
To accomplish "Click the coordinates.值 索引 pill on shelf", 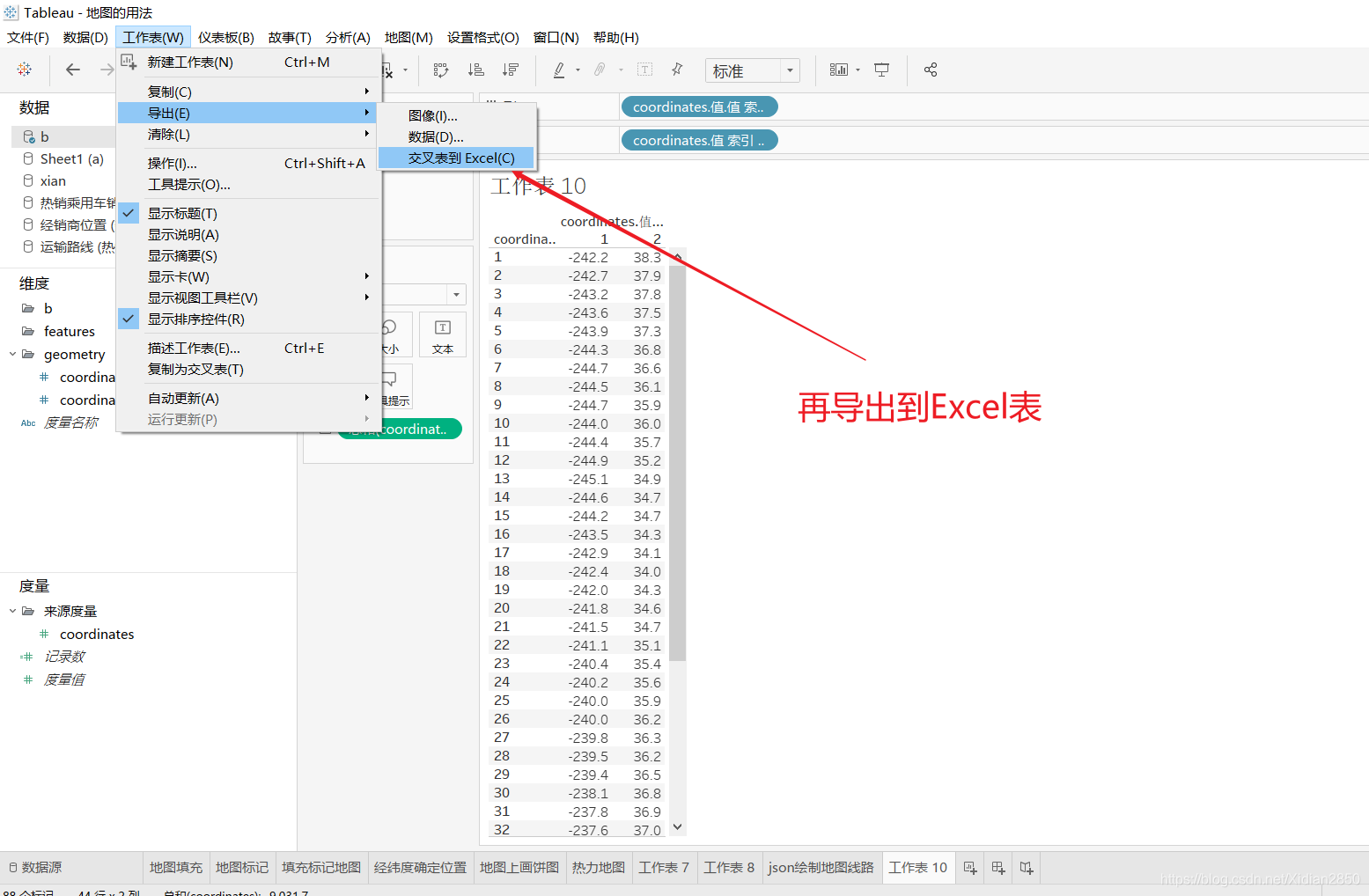I will pos(700,140).
